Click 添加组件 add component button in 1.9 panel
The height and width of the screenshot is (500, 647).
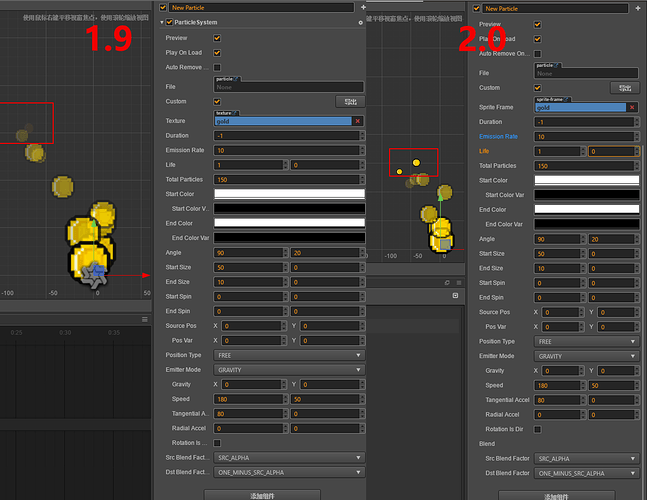(x=262, y=495)
